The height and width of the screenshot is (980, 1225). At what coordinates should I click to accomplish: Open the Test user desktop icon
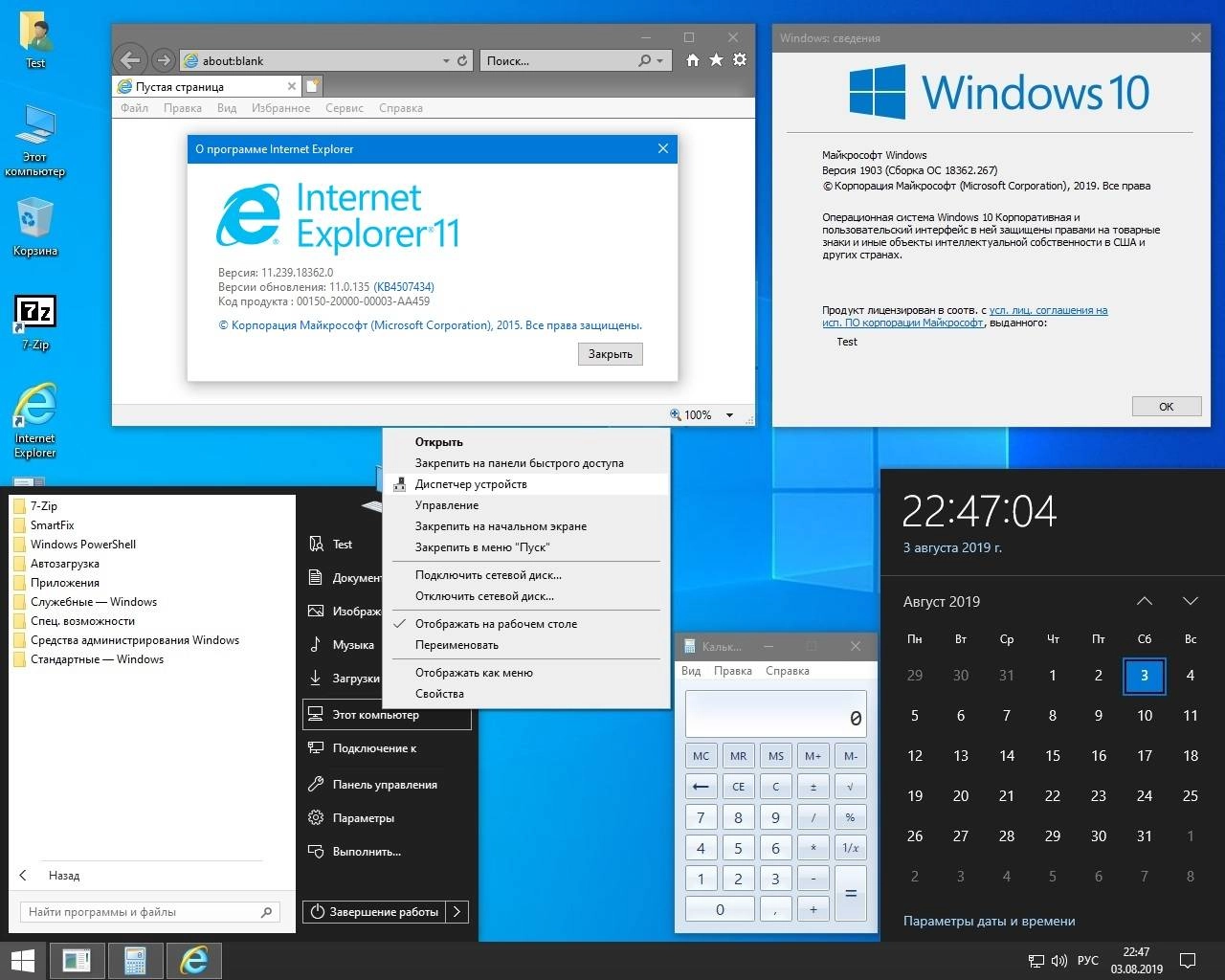35,41
